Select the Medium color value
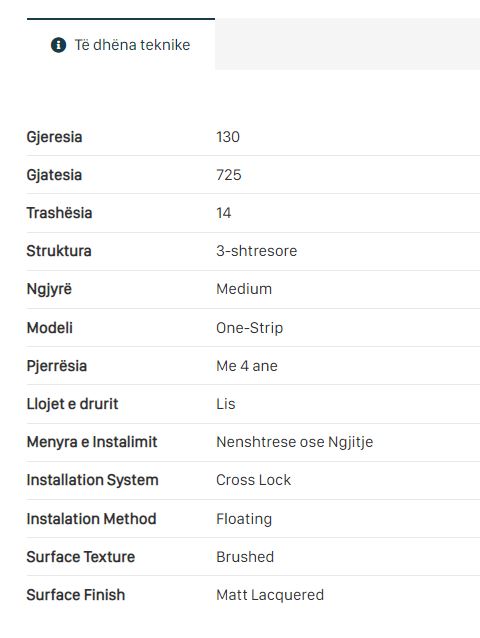Screen dimensions: 480x638 click(x=244, y=289)
